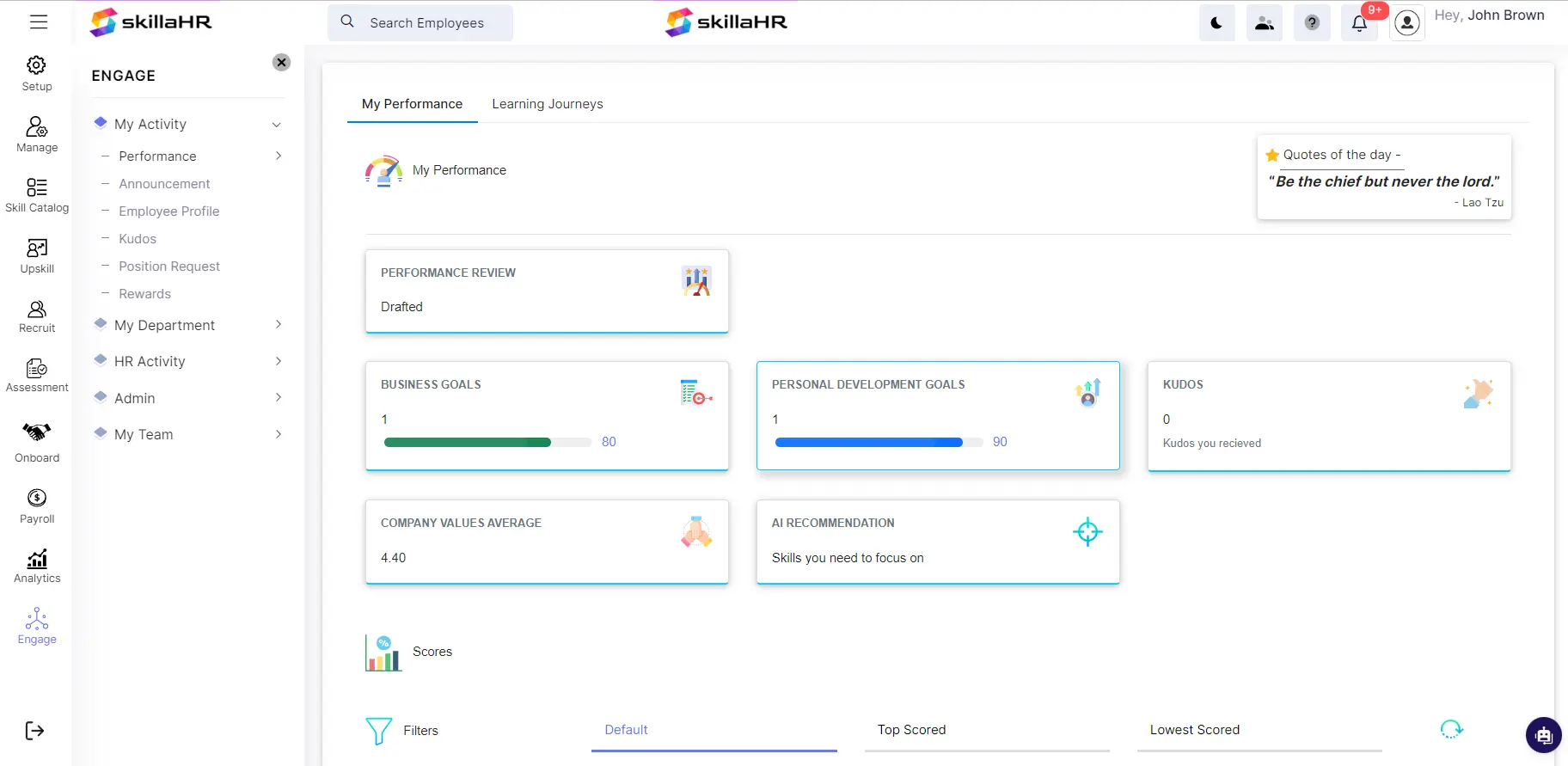This screenshot has width=1568, height=766.
Task: Click Kudos you recieved text
Action: pos(1212,444)
